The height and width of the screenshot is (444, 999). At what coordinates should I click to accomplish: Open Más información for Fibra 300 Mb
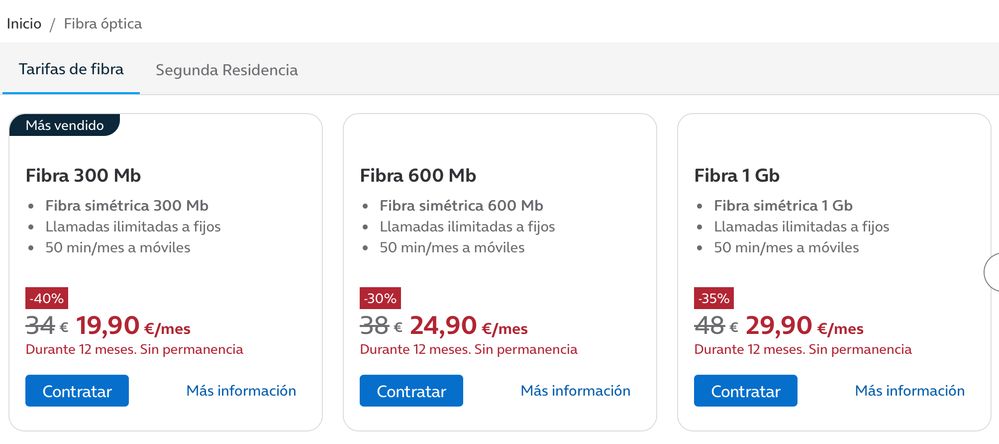click(241, 390)
